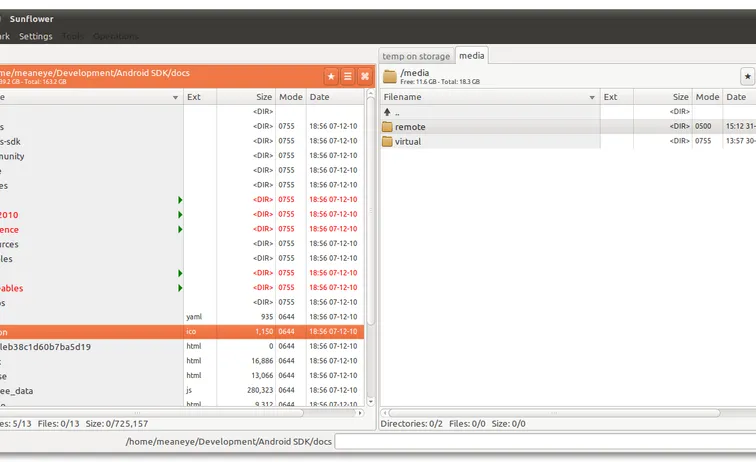This screenshot has height=462, width=756.
Task: Open the history list icon in the left panel
Action: pos(348,76)
